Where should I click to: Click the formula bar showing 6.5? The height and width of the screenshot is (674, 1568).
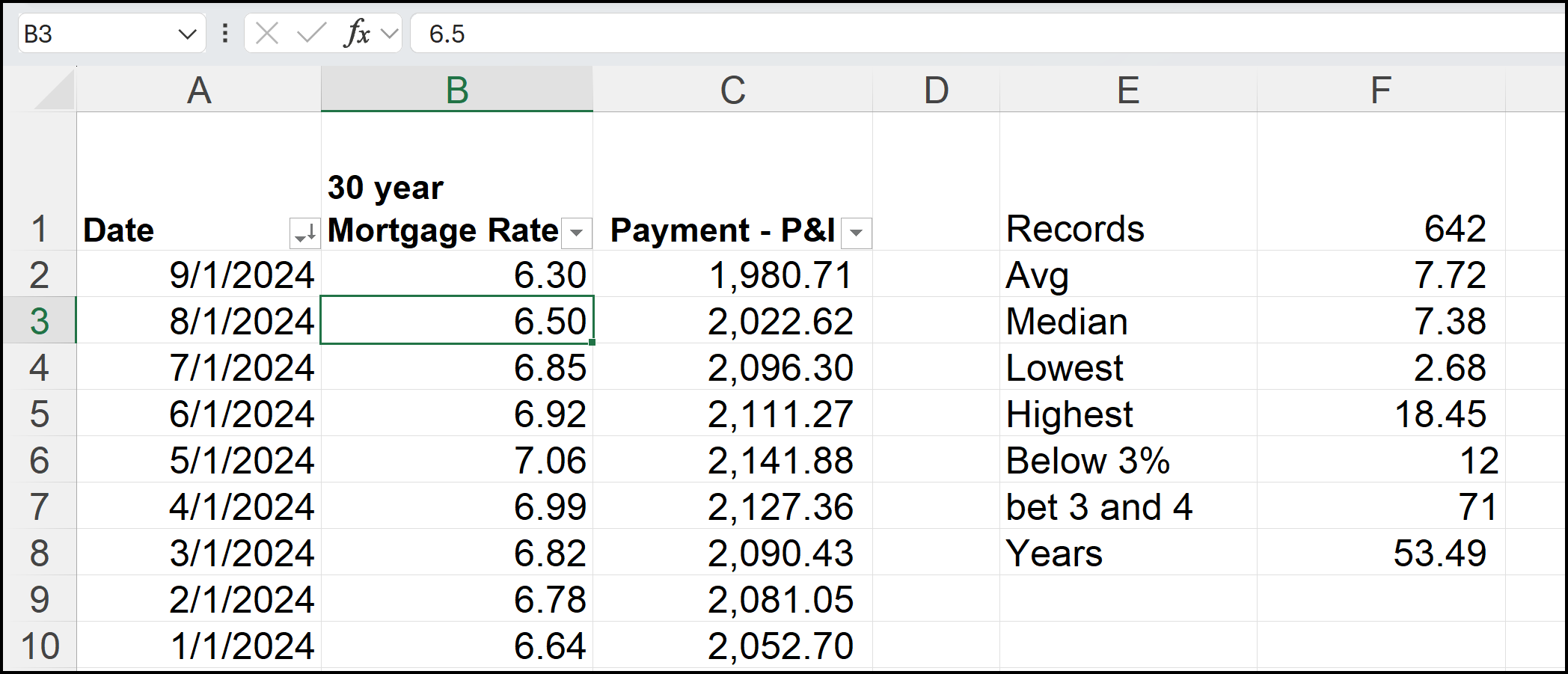pos(524,32)
